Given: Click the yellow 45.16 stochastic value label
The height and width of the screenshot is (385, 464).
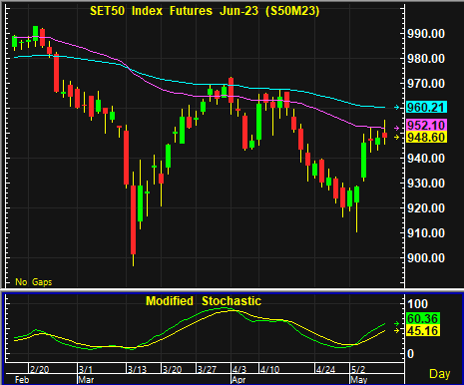Looking at the screenshot, I should (x=423, y=331).
